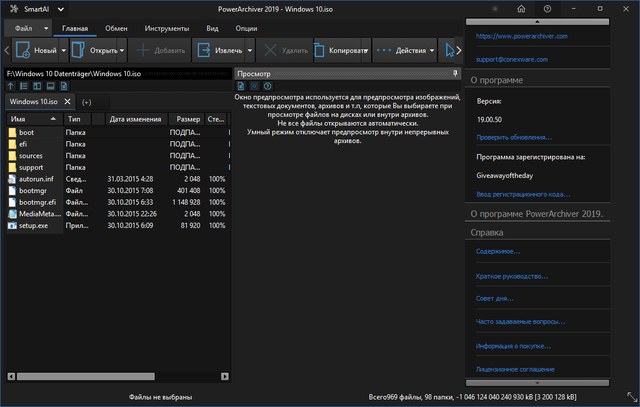
Task: Expand the Файл dropdown arrow
Action: click(46, 28)
